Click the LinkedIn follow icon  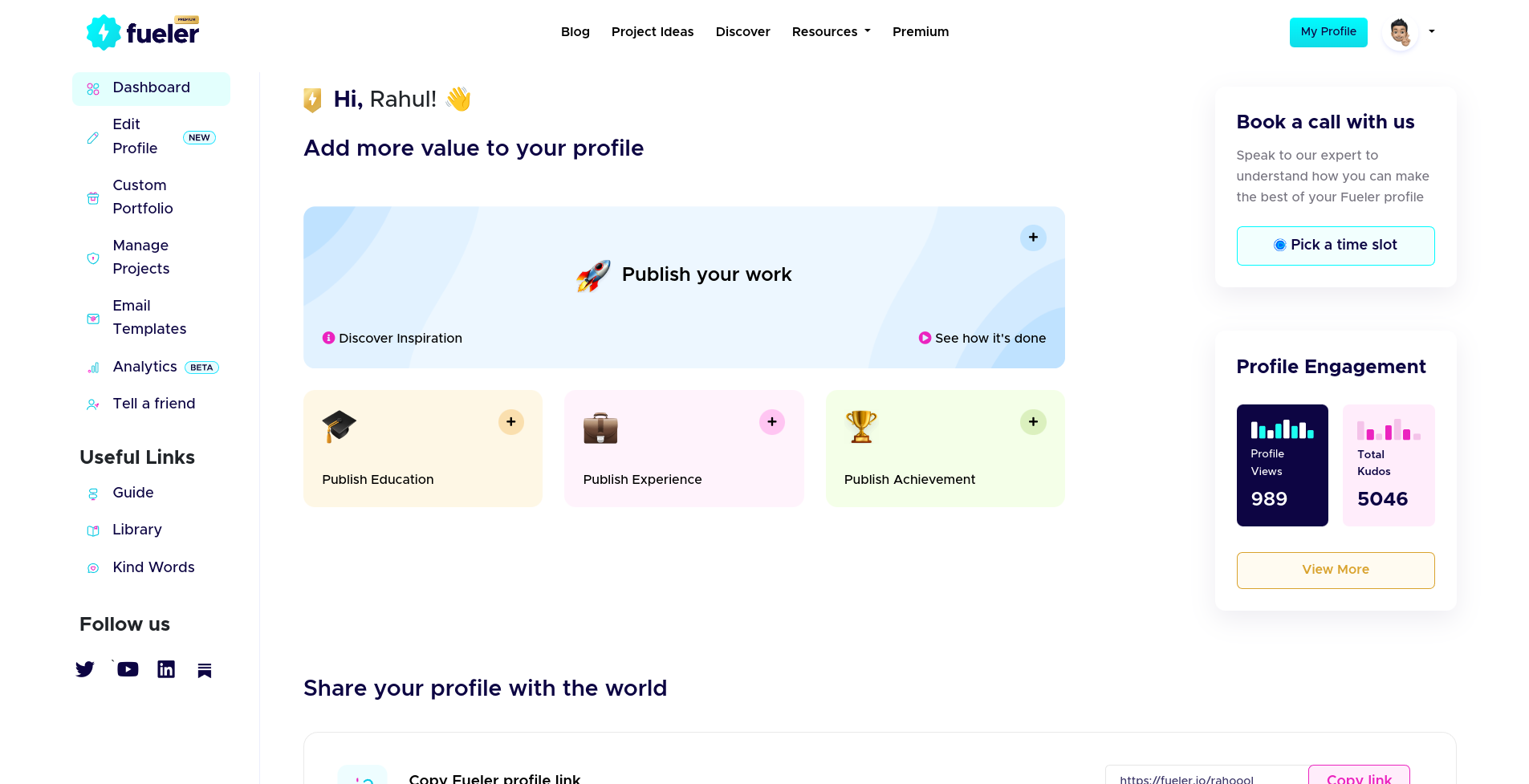pos(166,669)
